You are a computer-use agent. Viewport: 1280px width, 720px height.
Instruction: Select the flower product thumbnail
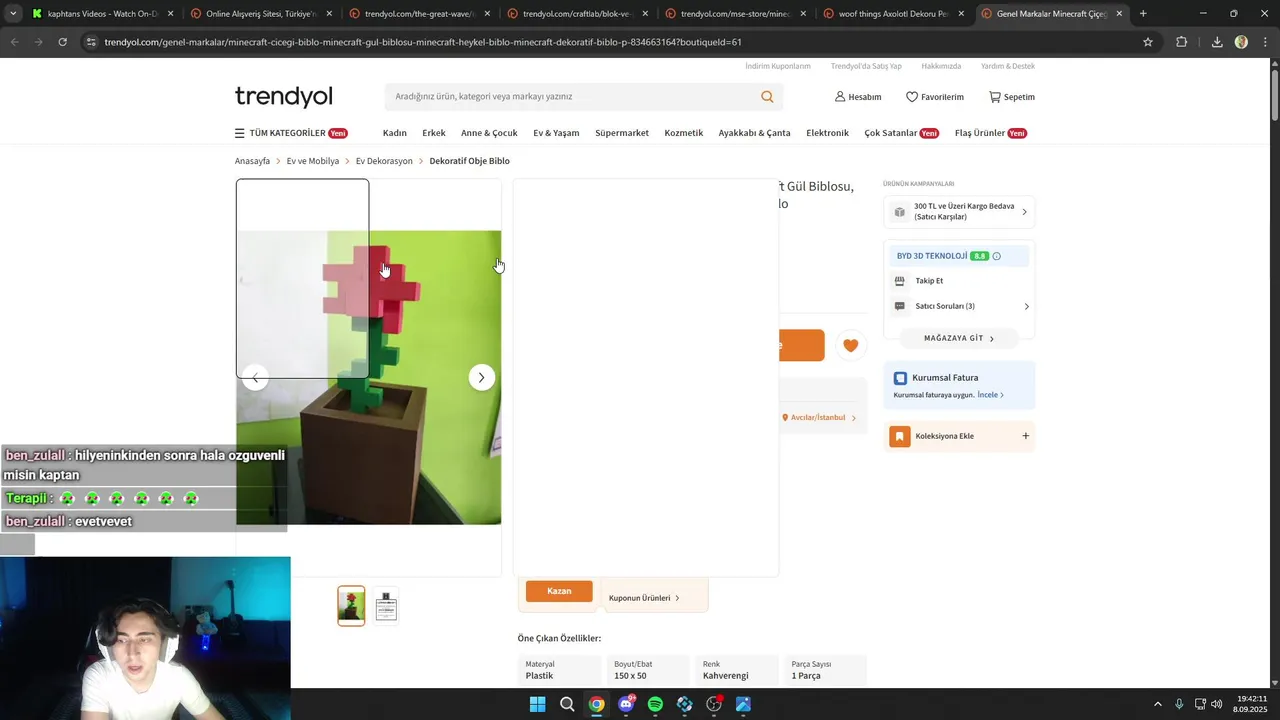(x=351, y=606)
